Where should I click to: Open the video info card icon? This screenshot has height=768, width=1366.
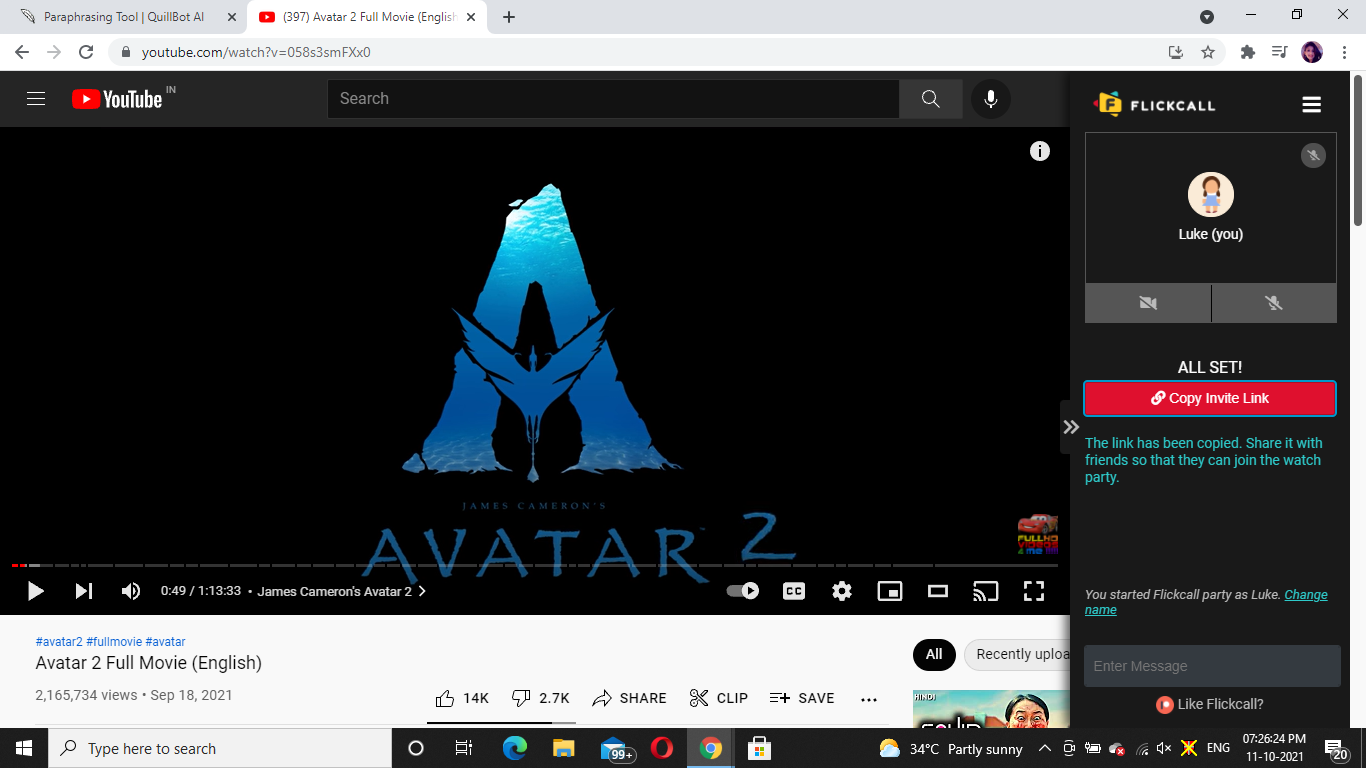(x=1040, y=151)
